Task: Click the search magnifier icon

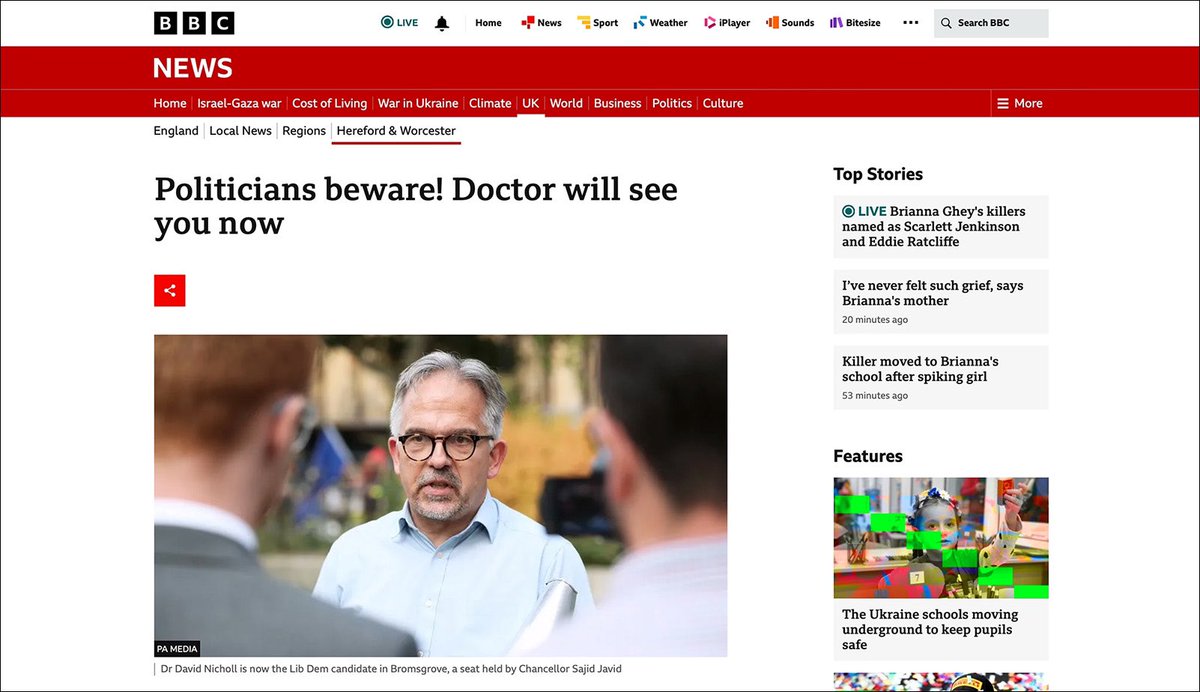Action: [946, 23]
